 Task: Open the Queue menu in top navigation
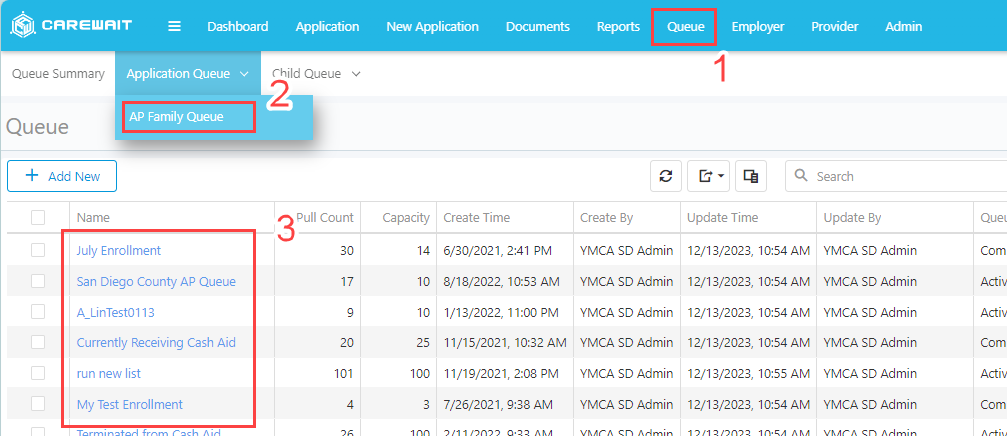685,27
